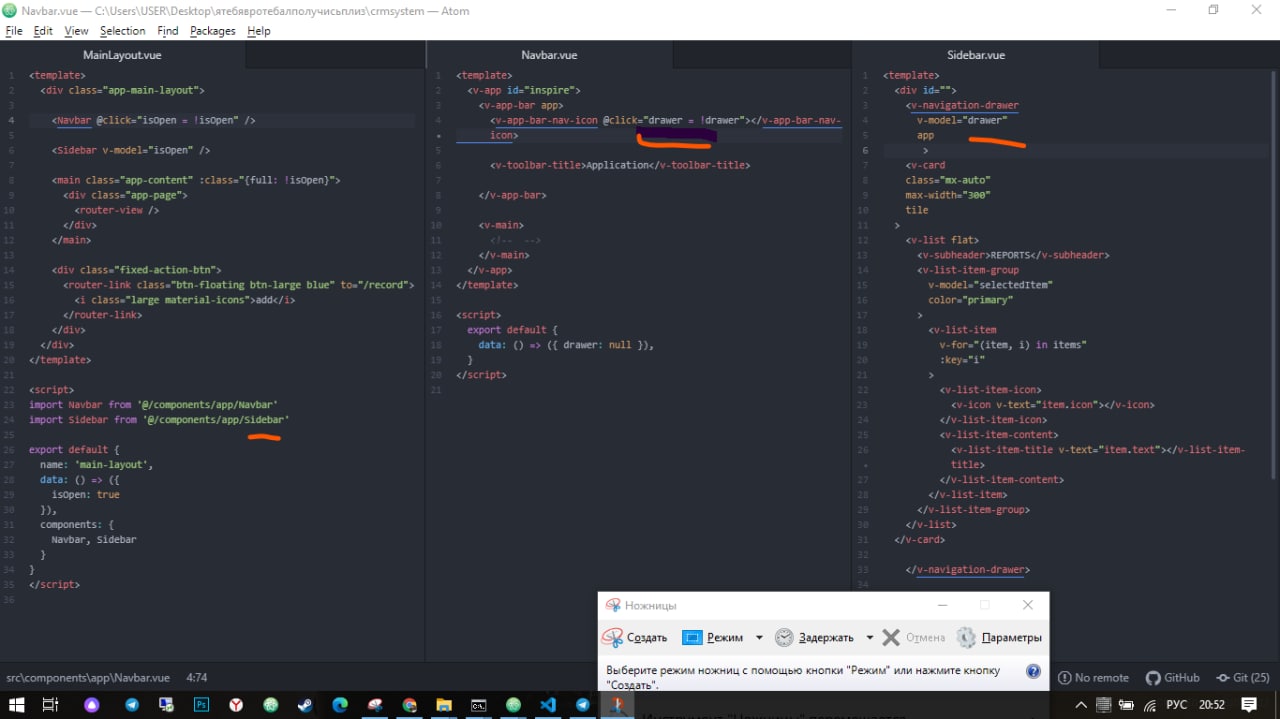Click No remote in the status bar

(1093, 677)
